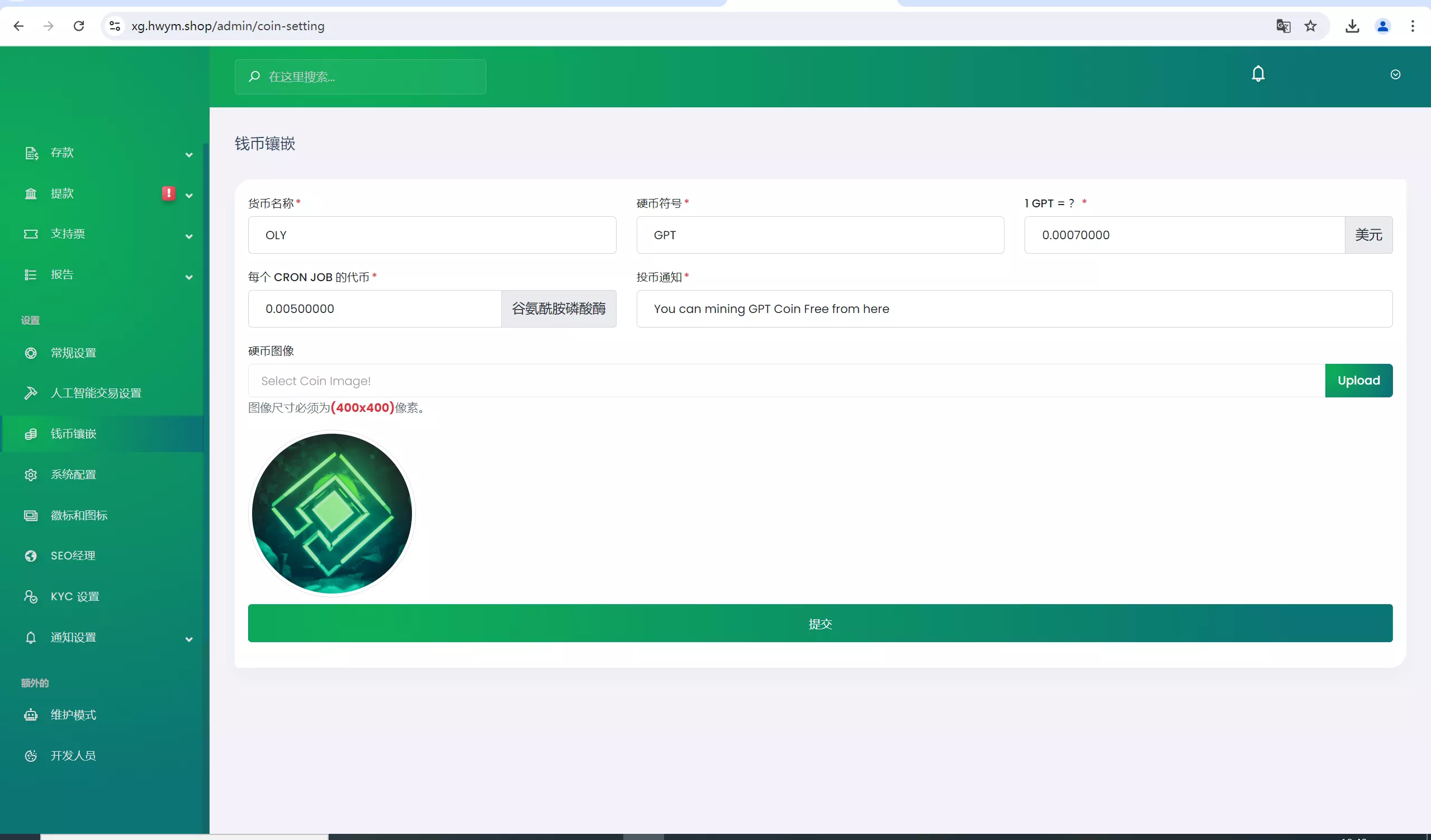Viewport: 1431px width, 840px height.
Task: Expand the 报告 sidebar submenu
Action: [188, 277]
